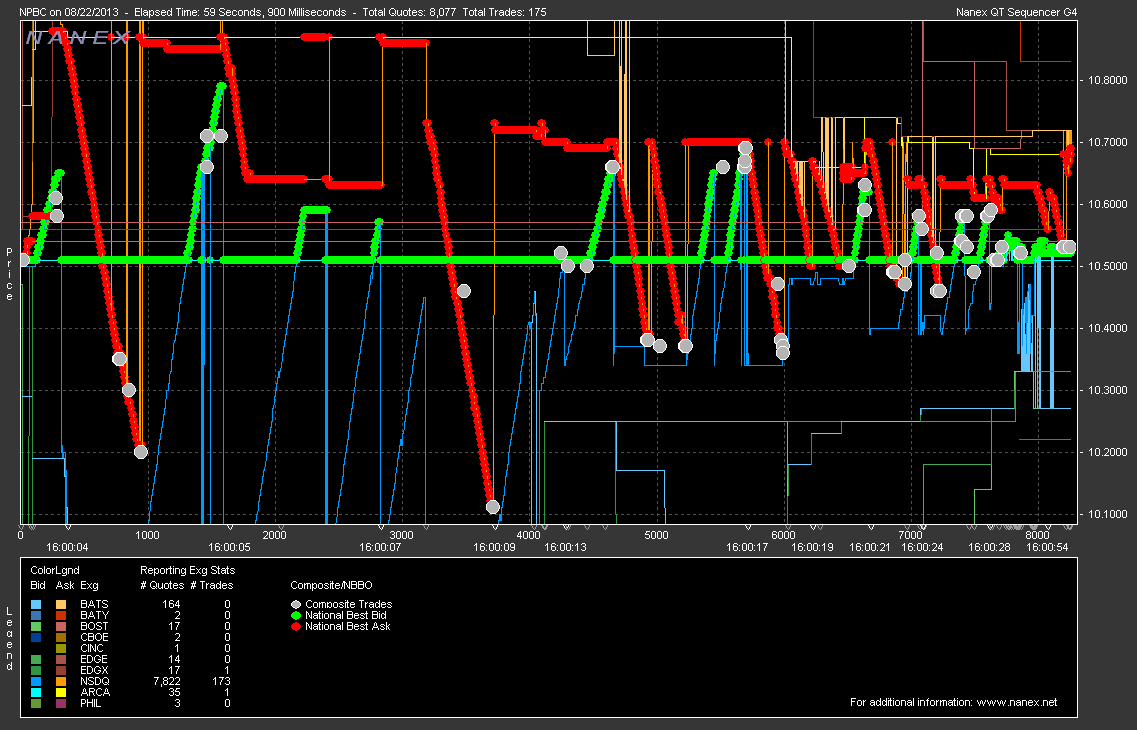Click the 10.8000 price axis label
The width and height of the screenshot is (1137, 730).
[x=1107, y=80]
